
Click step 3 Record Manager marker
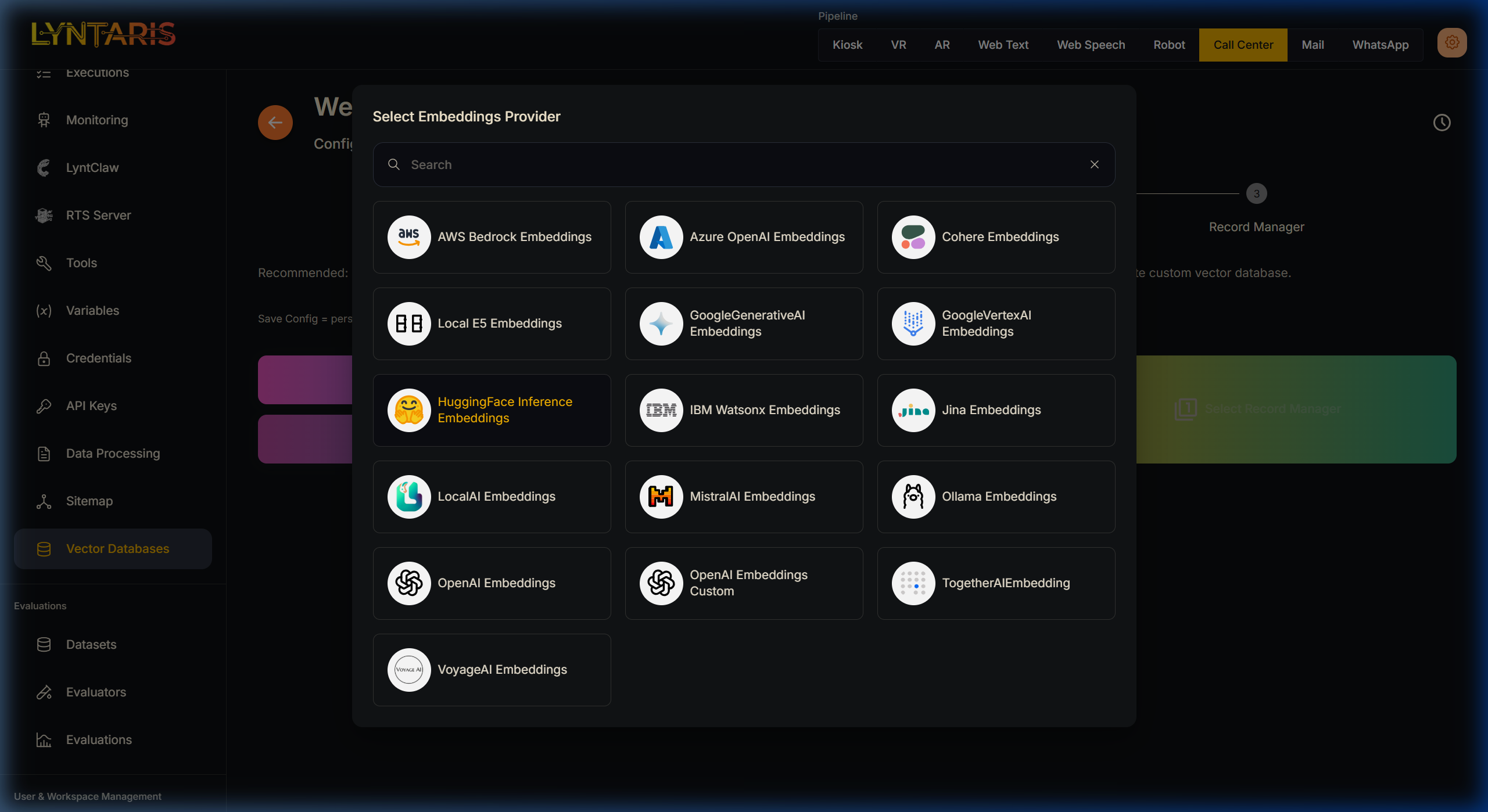1257,194
